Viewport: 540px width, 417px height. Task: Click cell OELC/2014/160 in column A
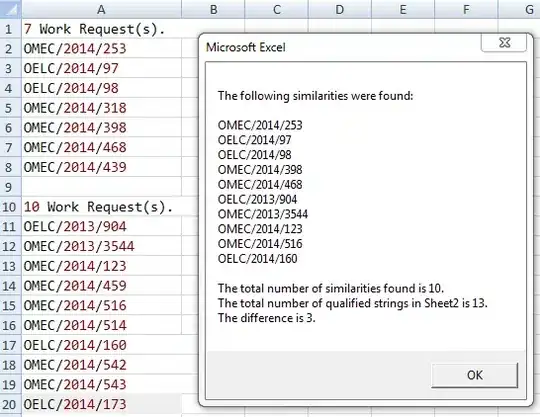click(x=101, y=345)
